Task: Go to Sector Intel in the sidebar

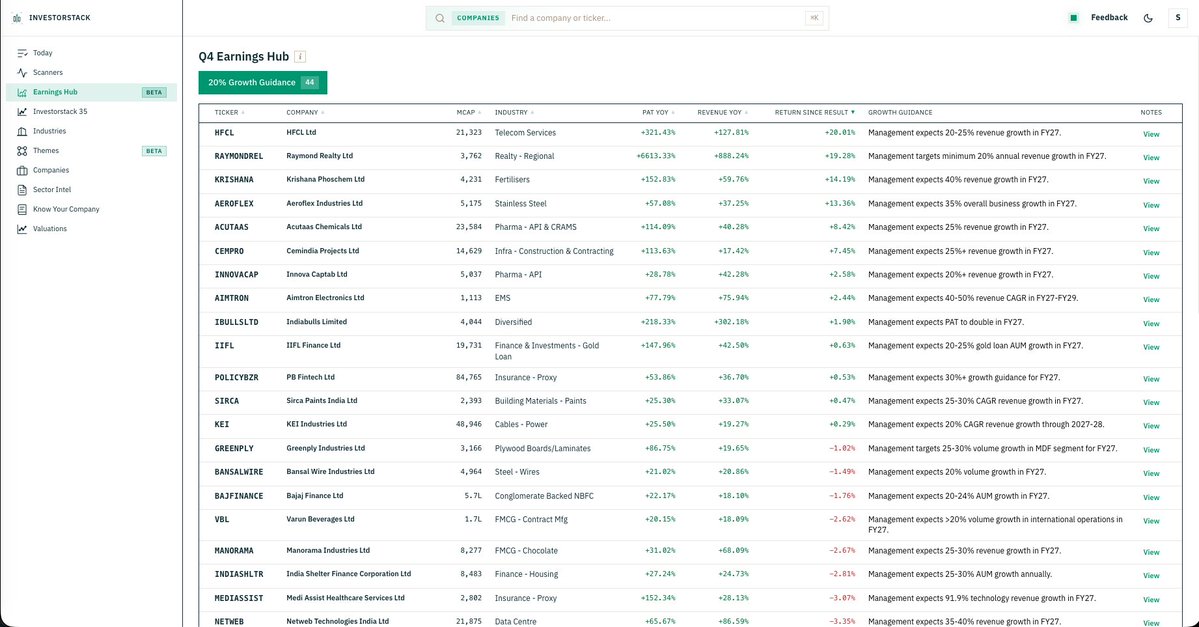Action: tap(52, 190)
